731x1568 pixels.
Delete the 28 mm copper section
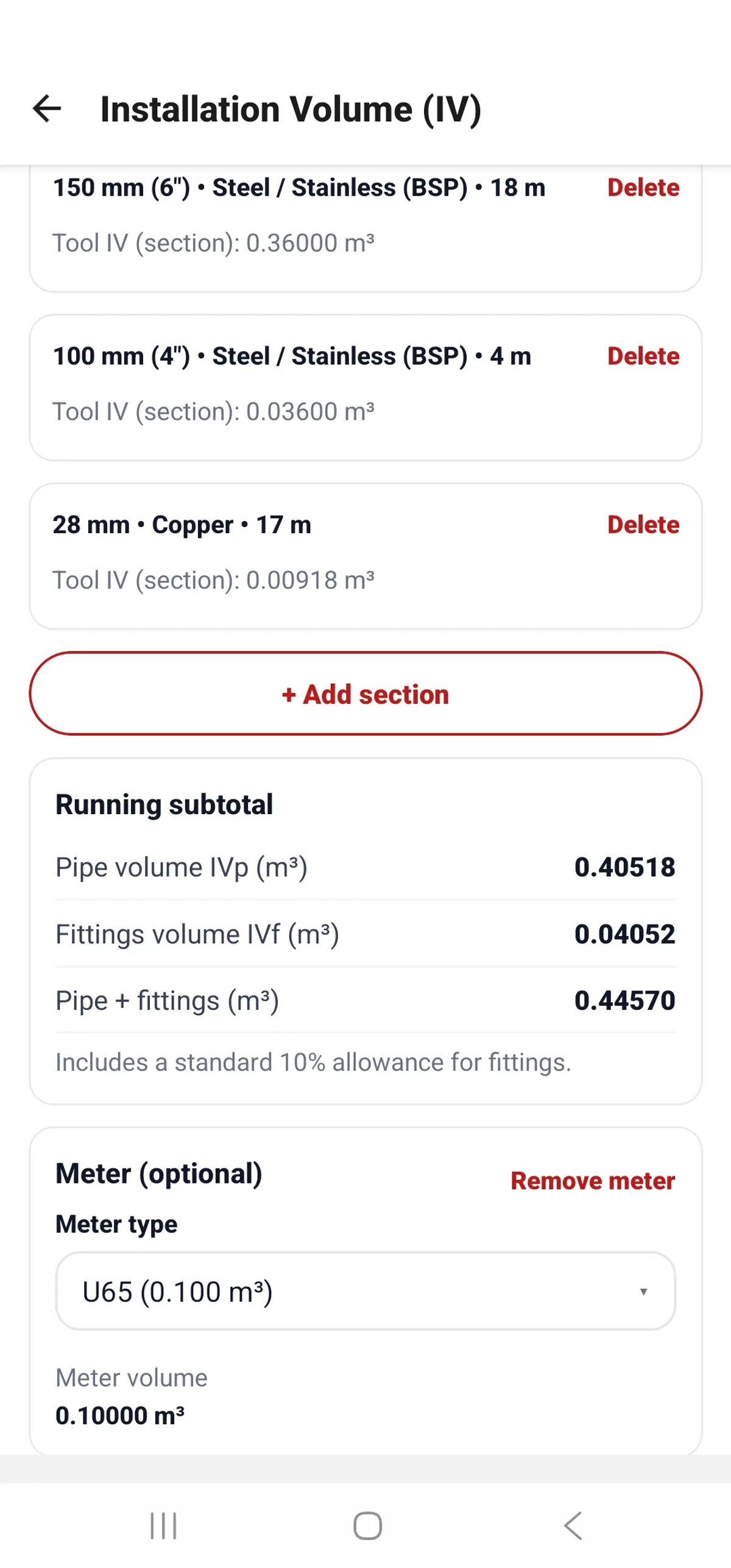[643, 525]
